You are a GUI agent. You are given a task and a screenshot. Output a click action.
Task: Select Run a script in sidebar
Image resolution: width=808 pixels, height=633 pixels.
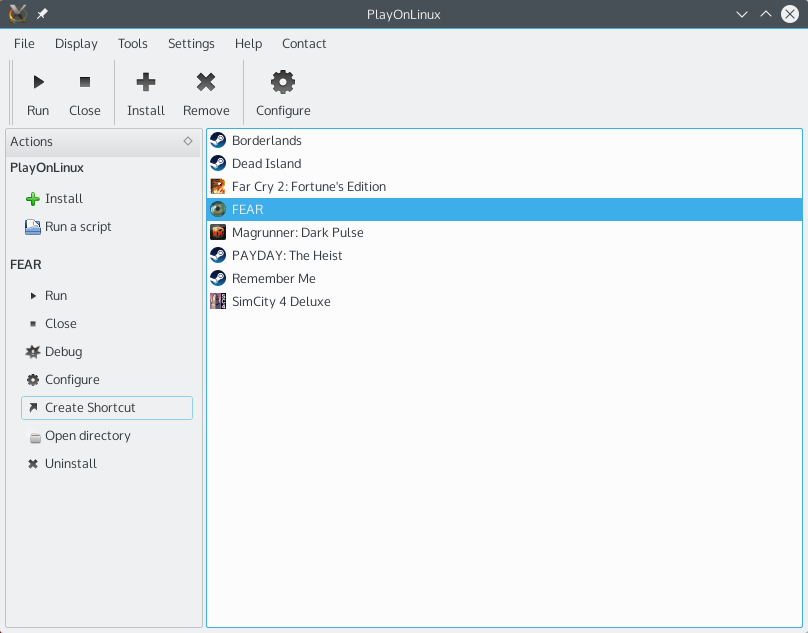click(68, 227)
